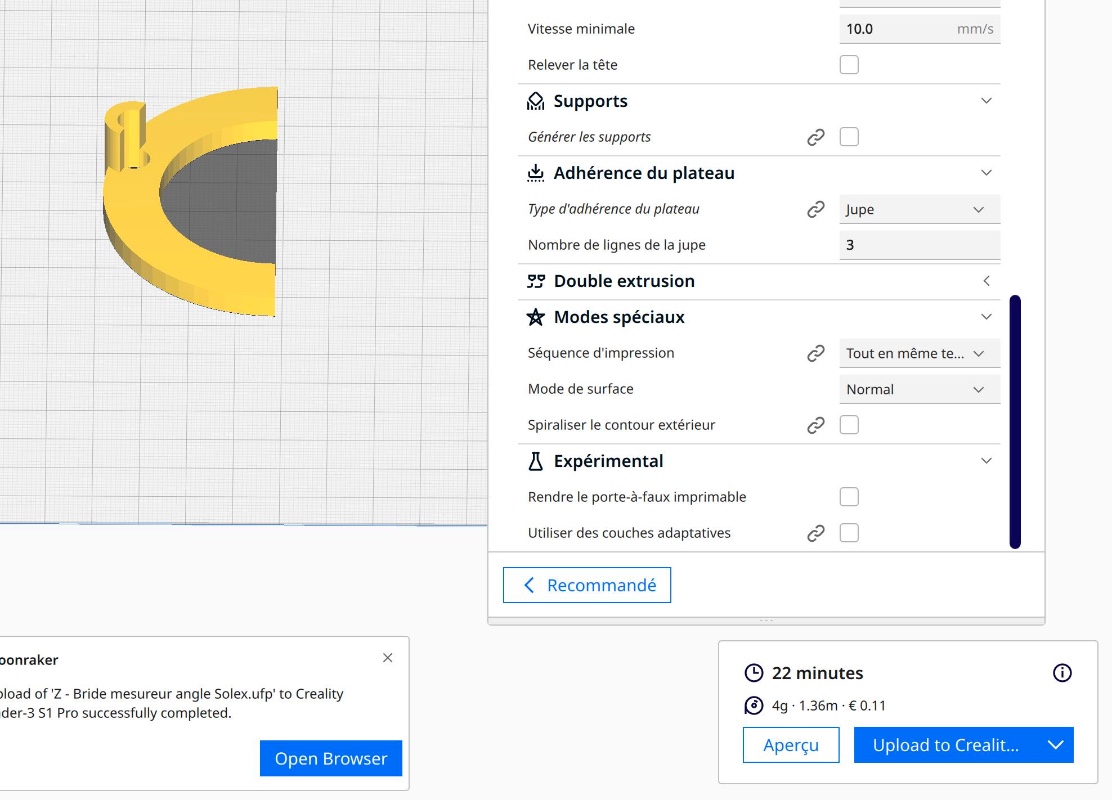This screenshot has width=1112, height=800.
Task: Click link icon beside couches adaptatives
Action: (816, 533)
